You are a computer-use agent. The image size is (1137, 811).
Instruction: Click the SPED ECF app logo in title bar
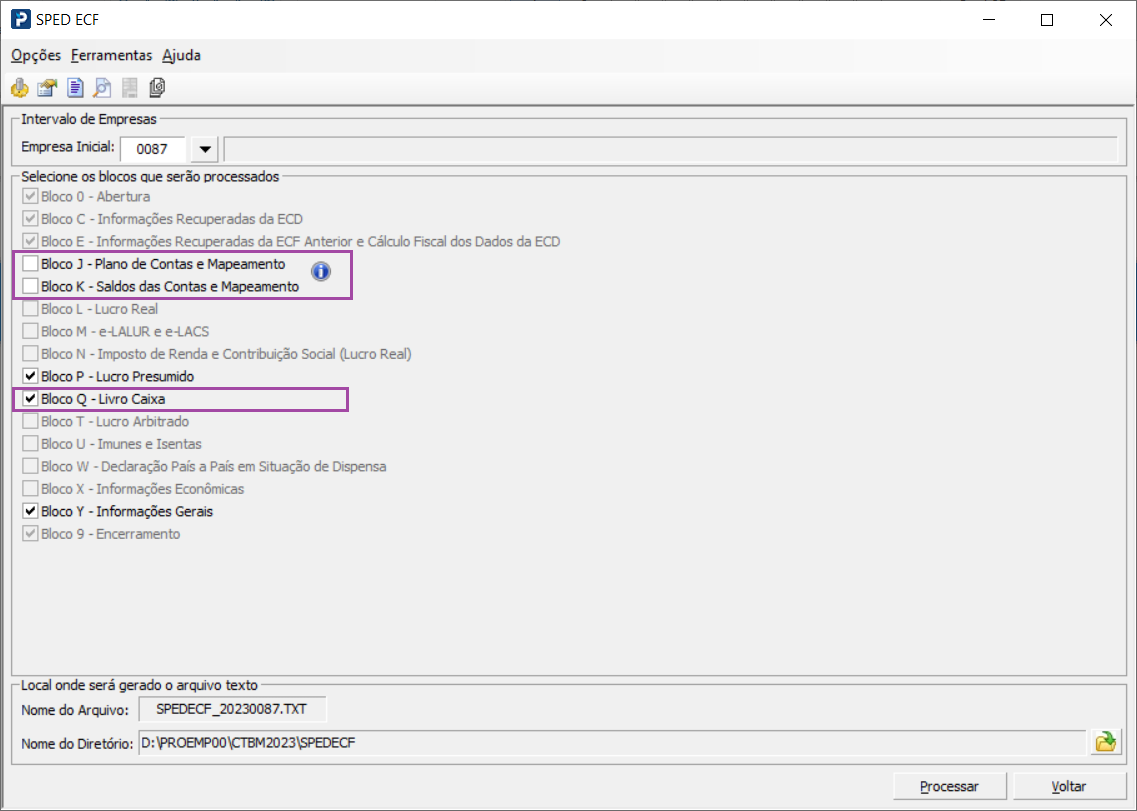click(20, 20)
